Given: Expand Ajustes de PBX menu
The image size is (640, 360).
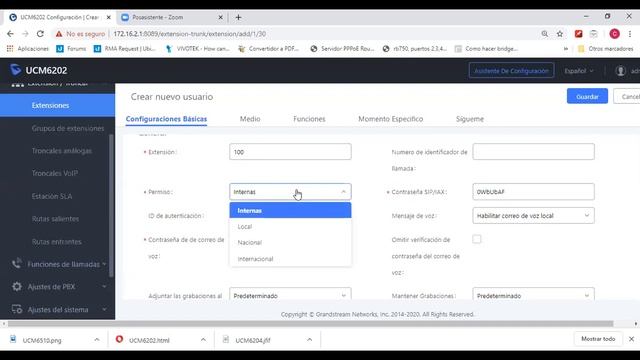Looking at the screenshot, I should point(59,287).
